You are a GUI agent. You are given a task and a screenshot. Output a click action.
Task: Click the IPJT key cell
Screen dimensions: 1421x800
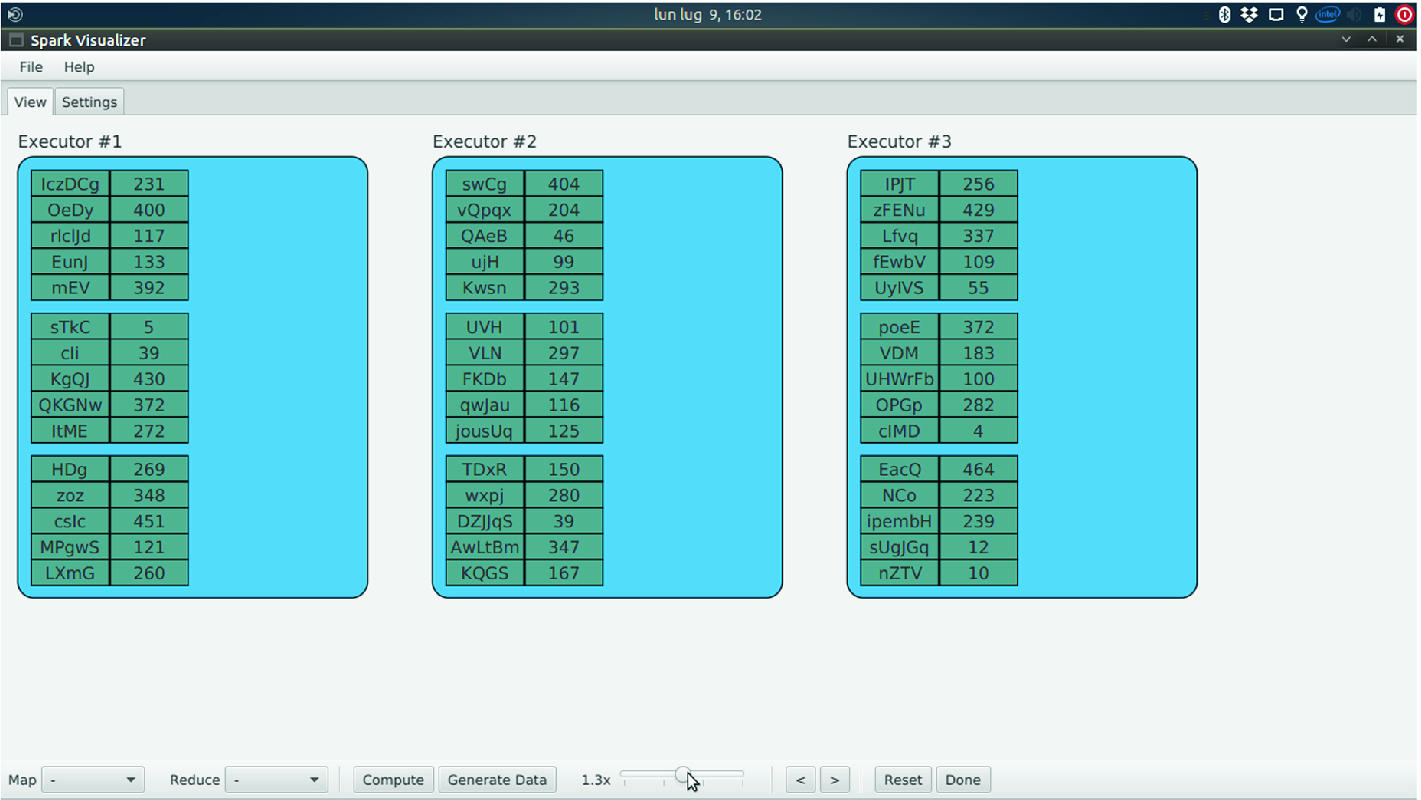(900, 184)
